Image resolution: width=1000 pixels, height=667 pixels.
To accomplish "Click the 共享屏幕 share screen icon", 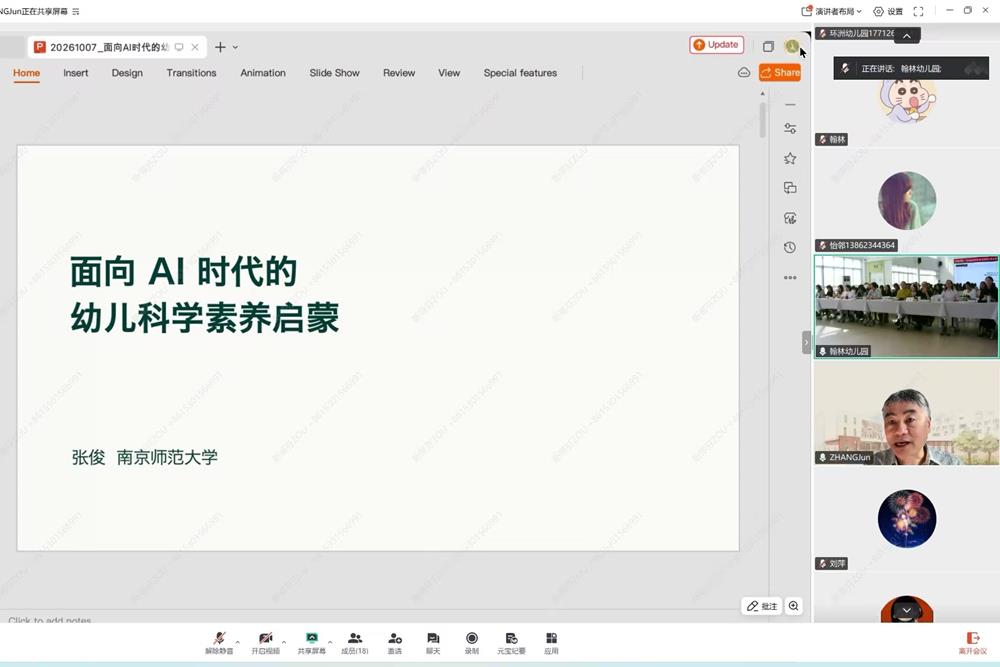I will point(311,642).
